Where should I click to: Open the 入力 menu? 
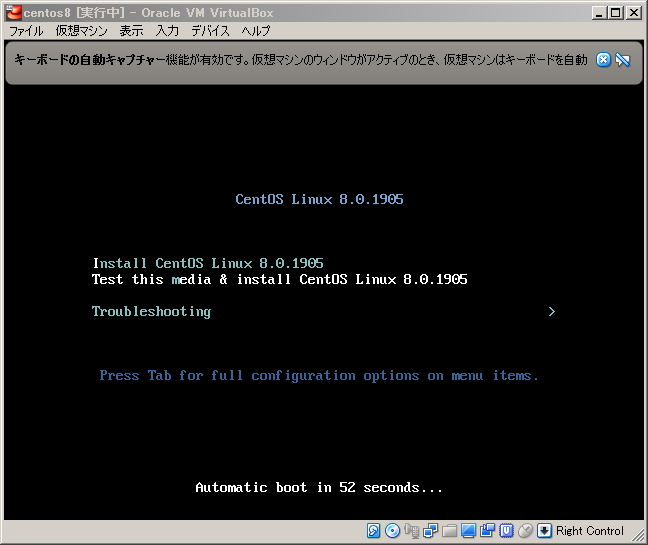pos(167,31)
